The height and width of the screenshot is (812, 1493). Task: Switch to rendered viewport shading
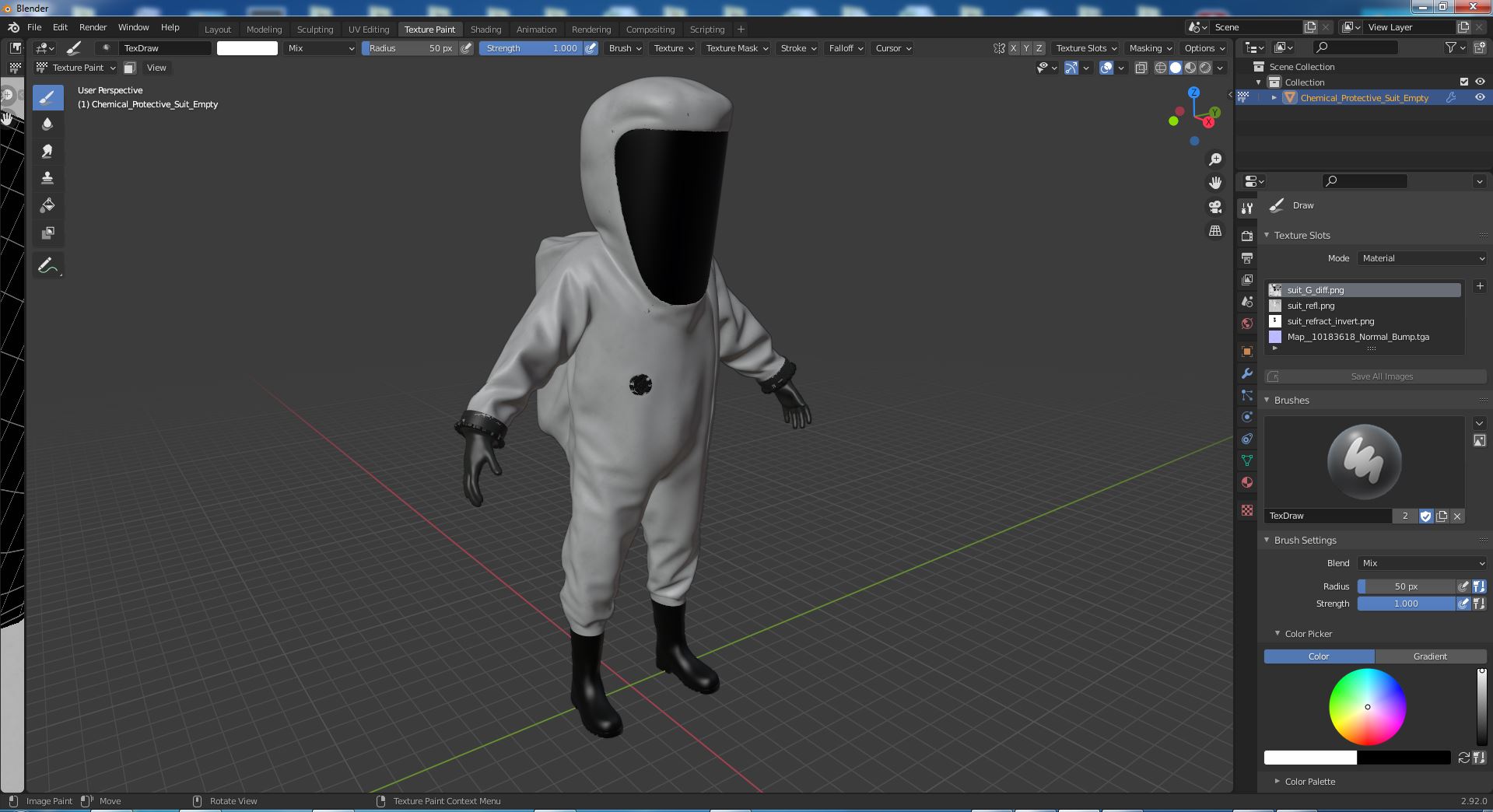point(1205,68)
